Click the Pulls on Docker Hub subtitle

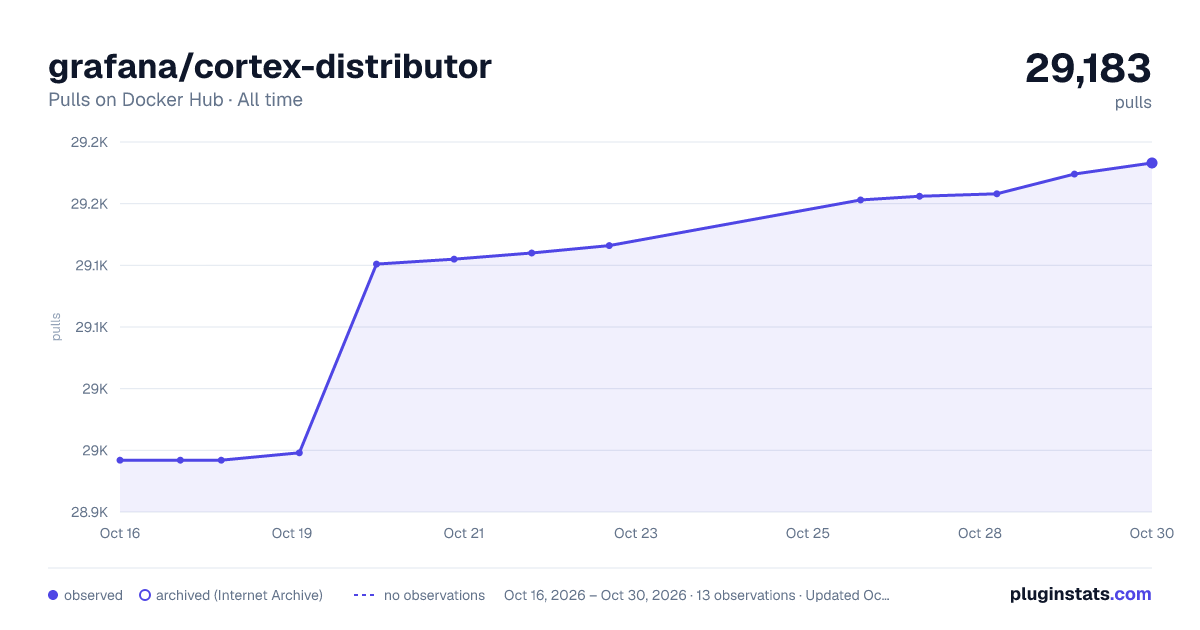pyautogui.click(x=175, y=100)
